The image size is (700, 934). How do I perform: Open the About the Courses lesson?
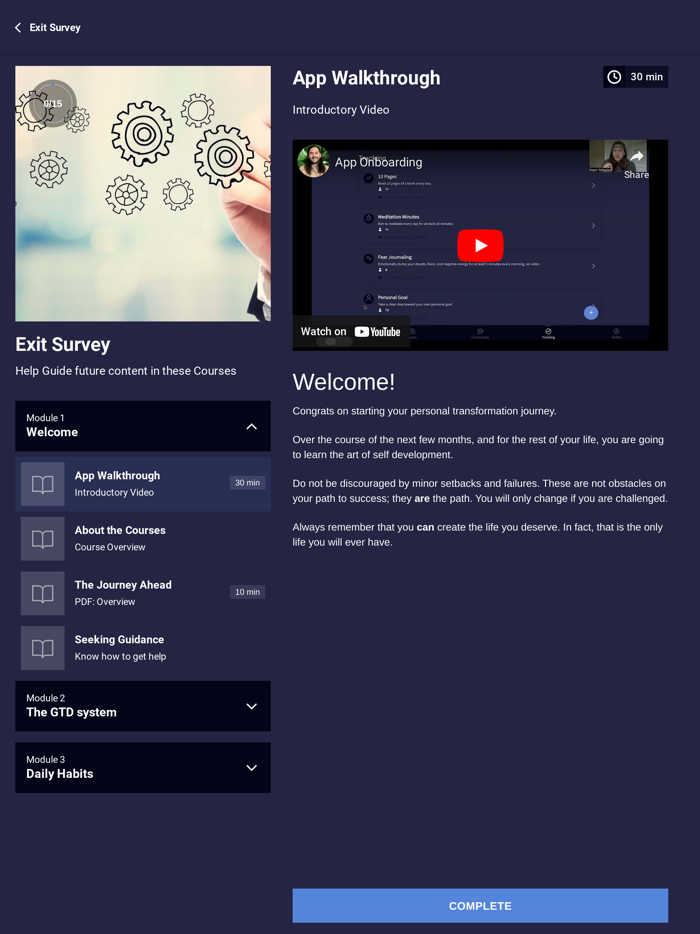143,538
